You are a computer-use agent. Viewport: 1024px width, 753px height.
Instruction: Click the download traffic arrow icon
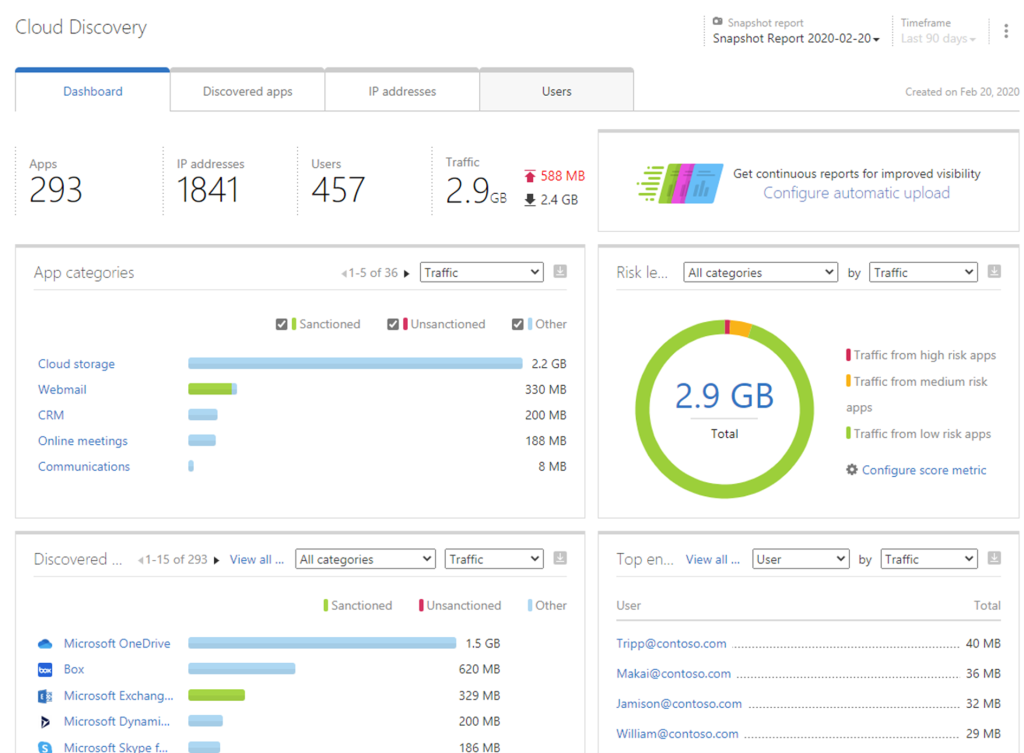tap(530, 200)
